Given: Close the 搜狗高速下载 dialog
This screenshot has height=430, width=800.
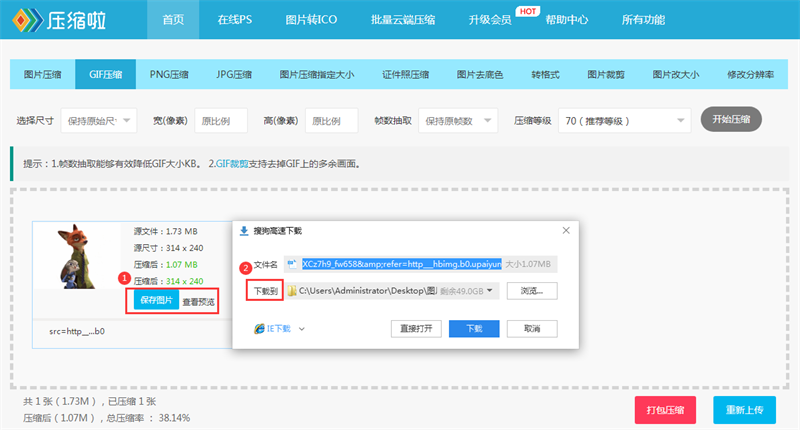Looking at the screenshot, I should (x=566, y=231).
